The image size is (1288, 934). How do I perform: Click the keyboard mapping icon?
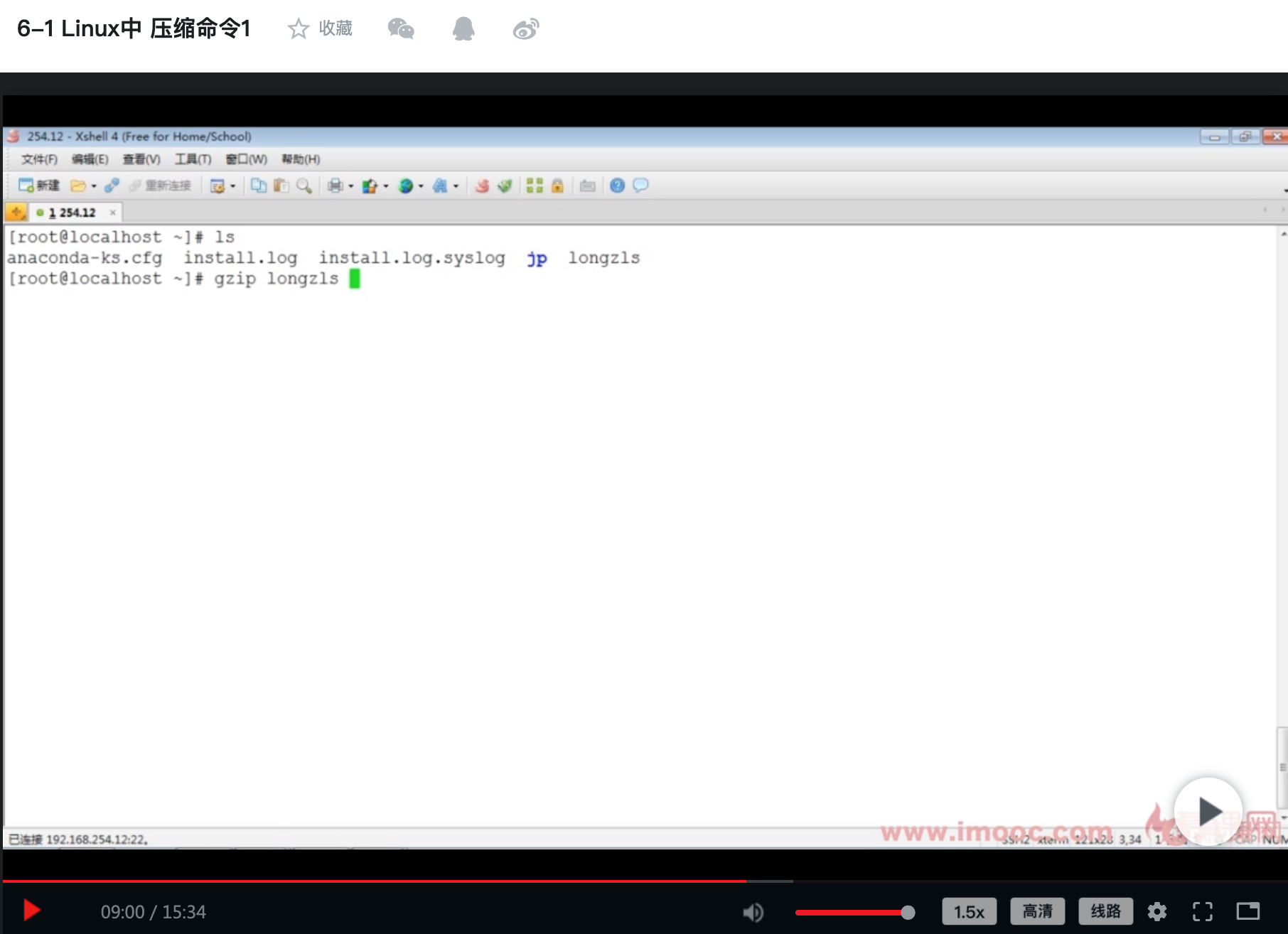click(588, 186)
